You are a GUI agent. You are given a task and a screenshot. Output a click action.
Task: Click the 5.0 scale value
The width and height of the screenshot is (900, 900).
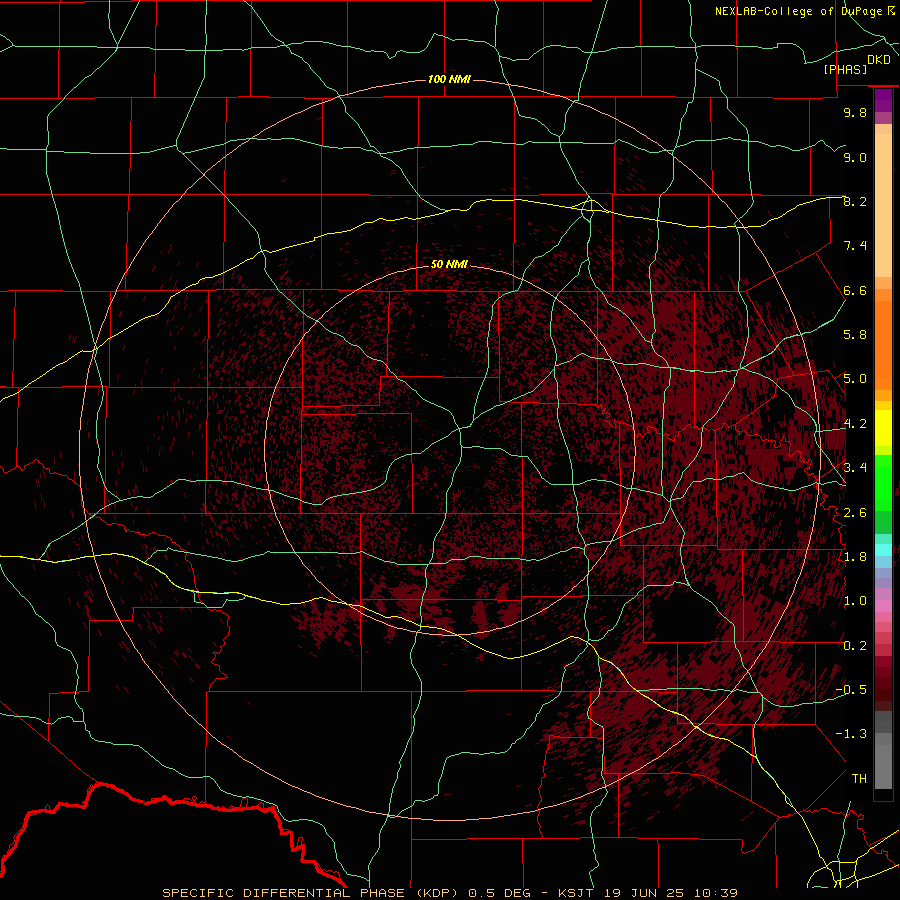tap(855, 379)
